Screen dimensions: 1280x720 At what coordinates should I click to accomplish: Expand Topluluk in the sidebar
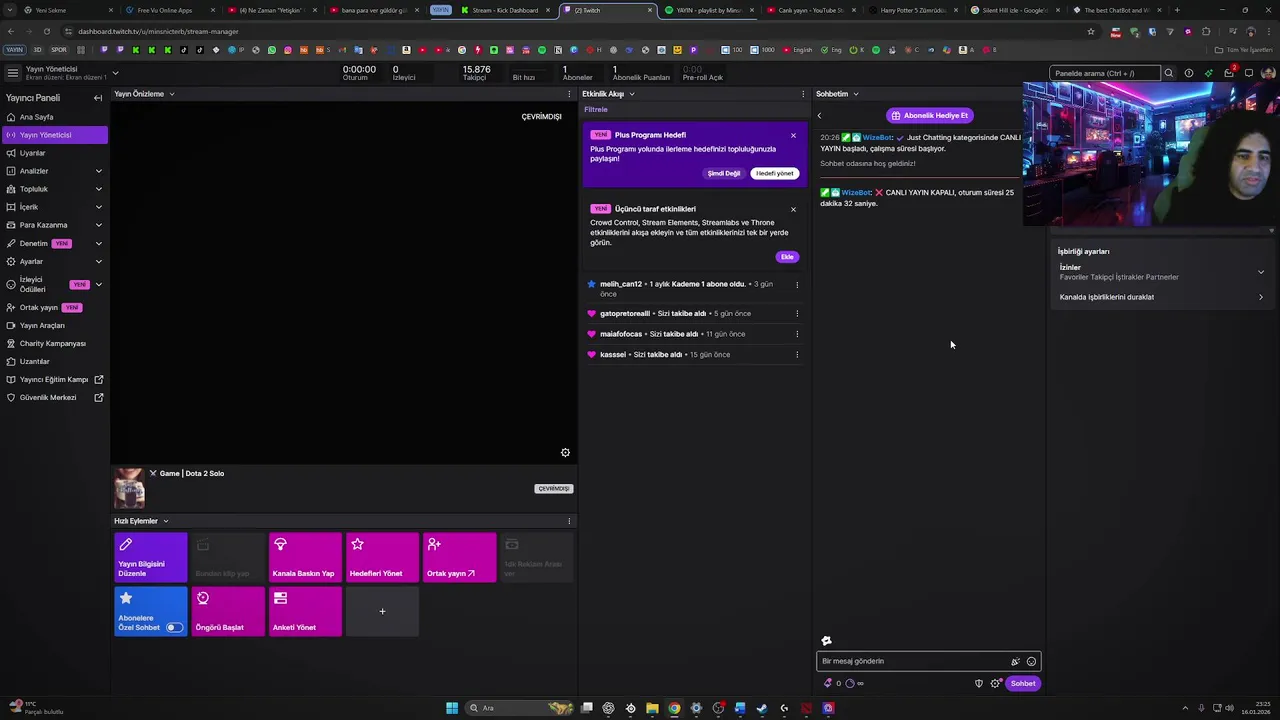point(98,189)
